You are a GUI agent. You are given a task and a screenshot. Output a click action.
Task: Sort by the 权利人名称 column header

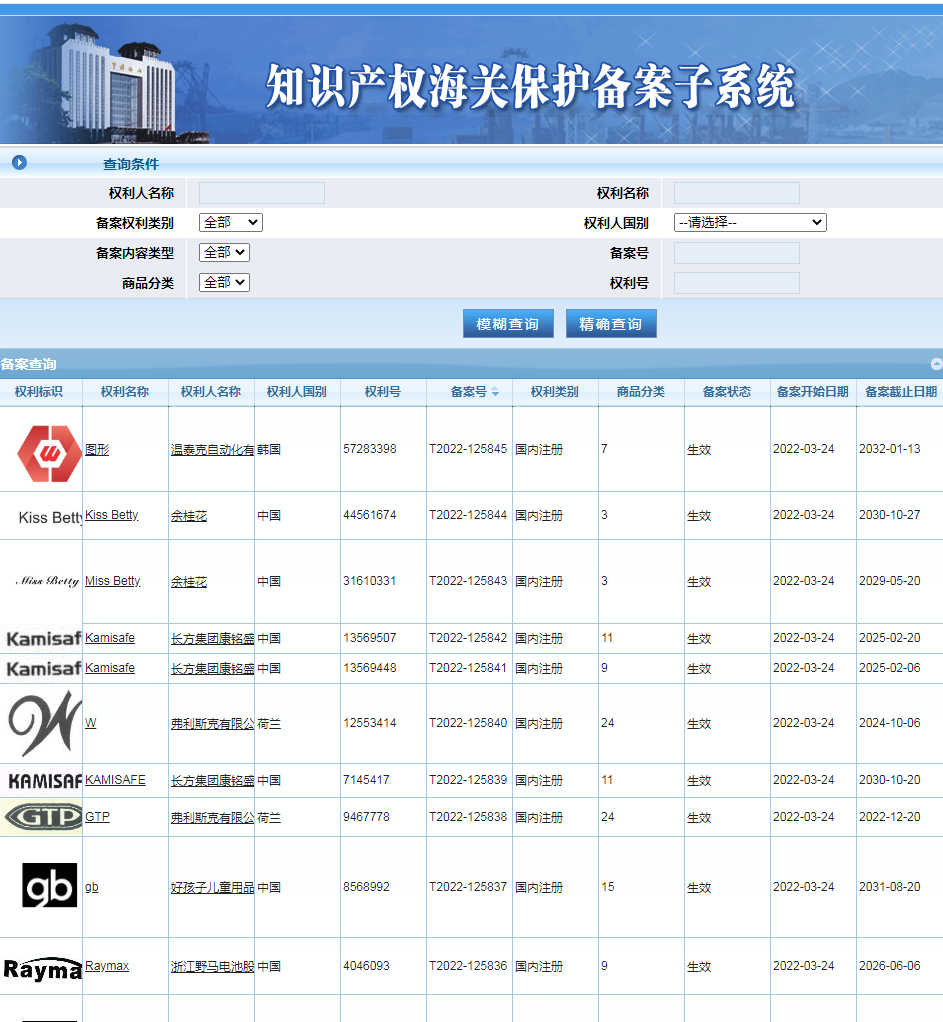(211, 392)
